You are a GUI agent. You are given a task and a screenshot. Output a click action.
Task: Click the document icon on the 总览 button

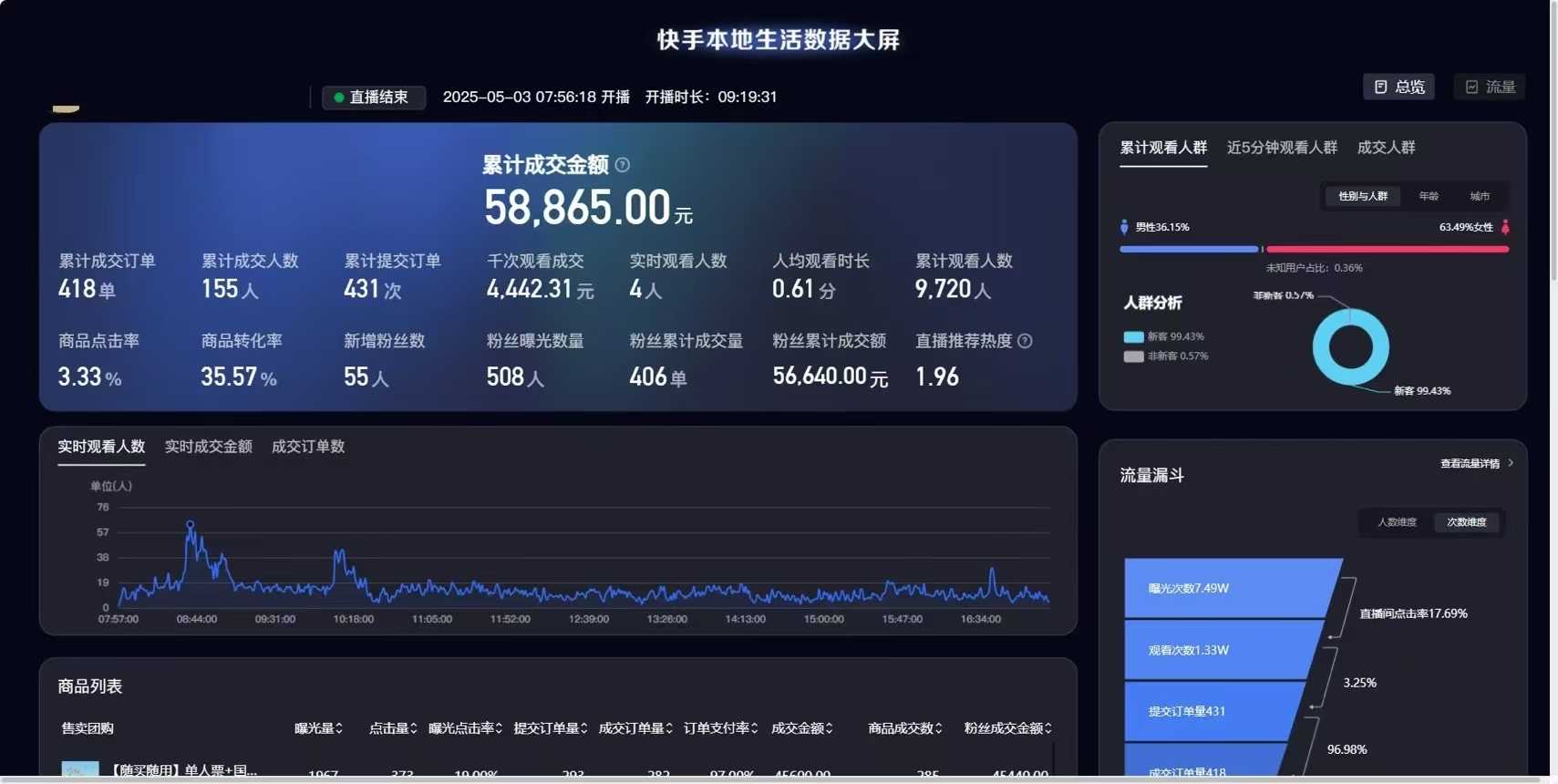(1381, 87)
